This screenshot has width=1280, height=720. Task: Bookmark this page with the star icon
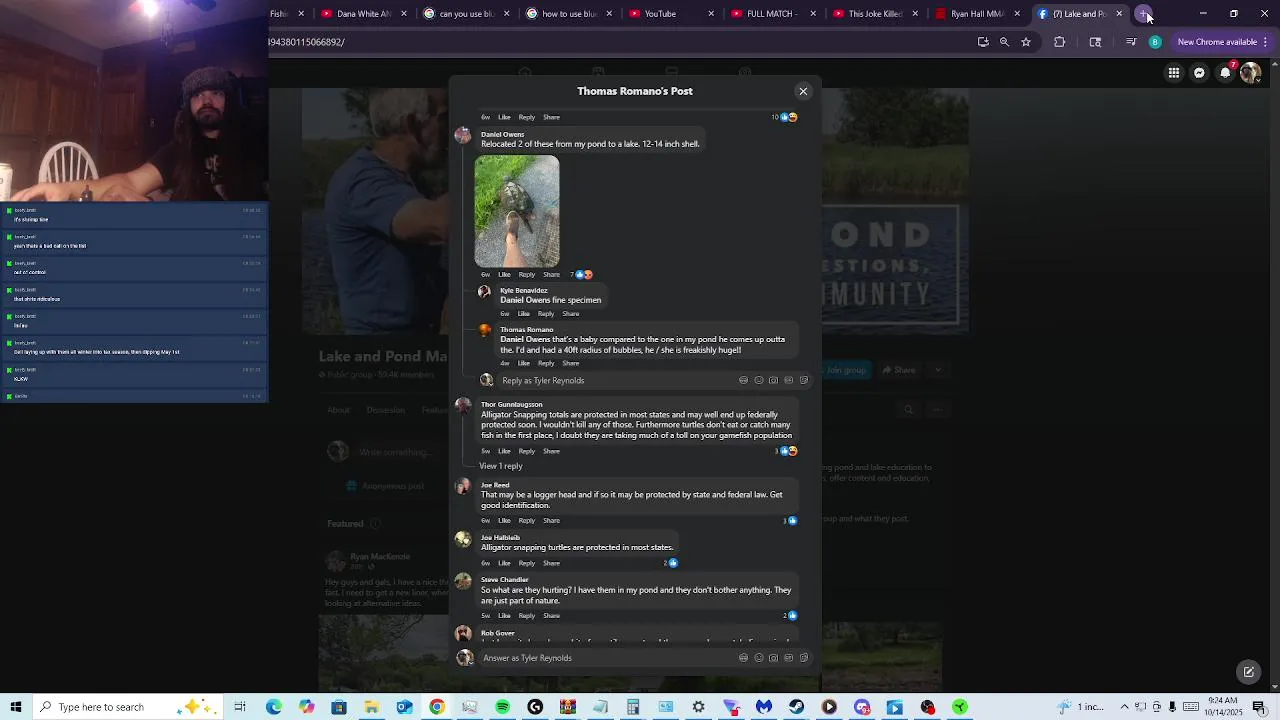click(1026, 42)
